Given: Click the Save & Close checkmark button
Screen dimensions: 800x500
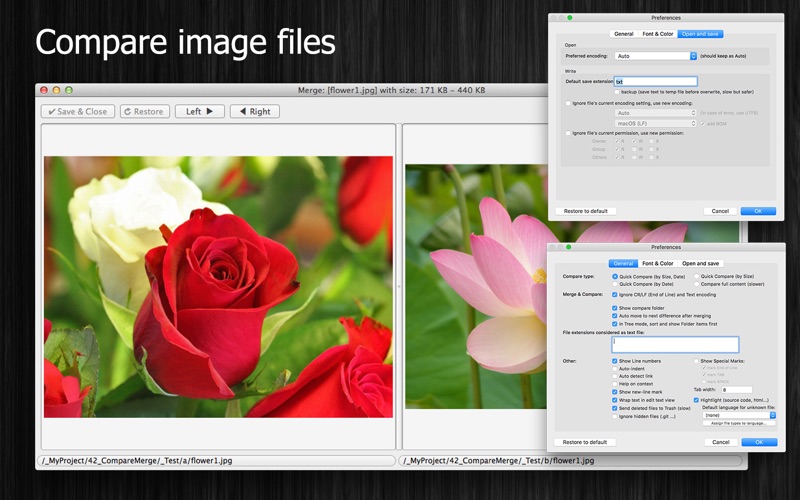Looking at the screenshot, I should coord(78,112).
